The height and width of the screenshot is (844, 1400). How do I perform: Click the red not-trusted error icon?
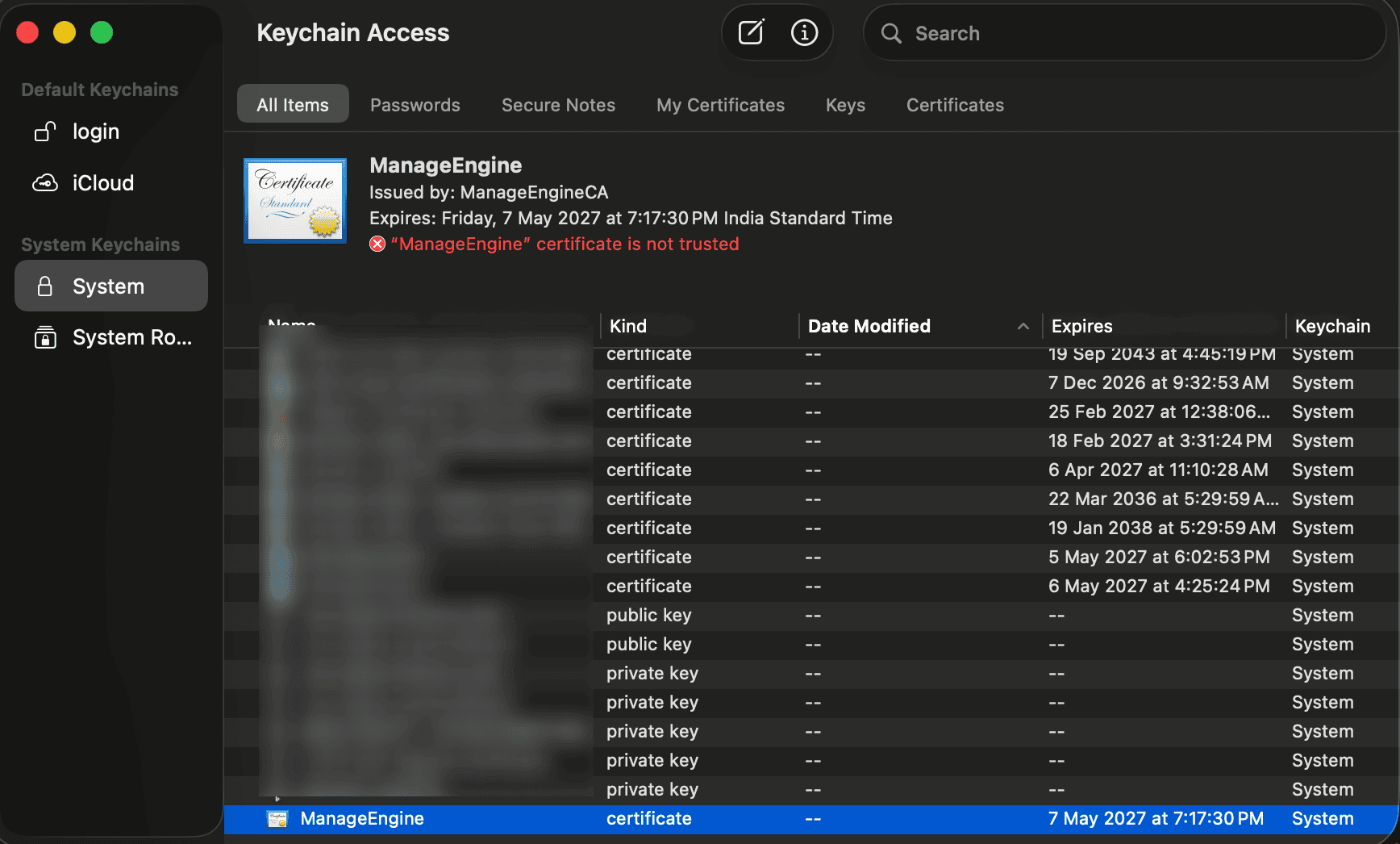click(x=377, y=244)
